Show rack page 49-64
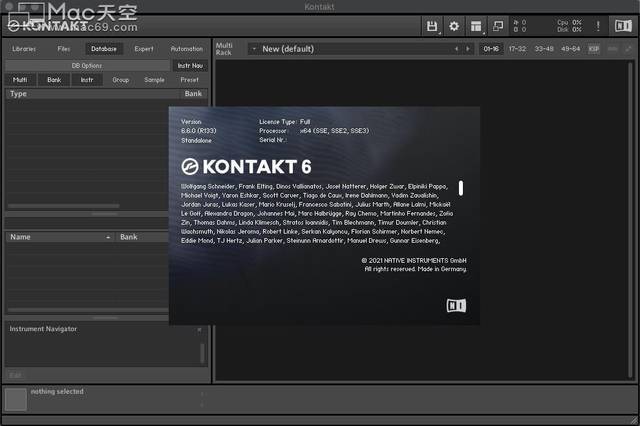This screenshot has width=640, height=426. tap(571, 49)
